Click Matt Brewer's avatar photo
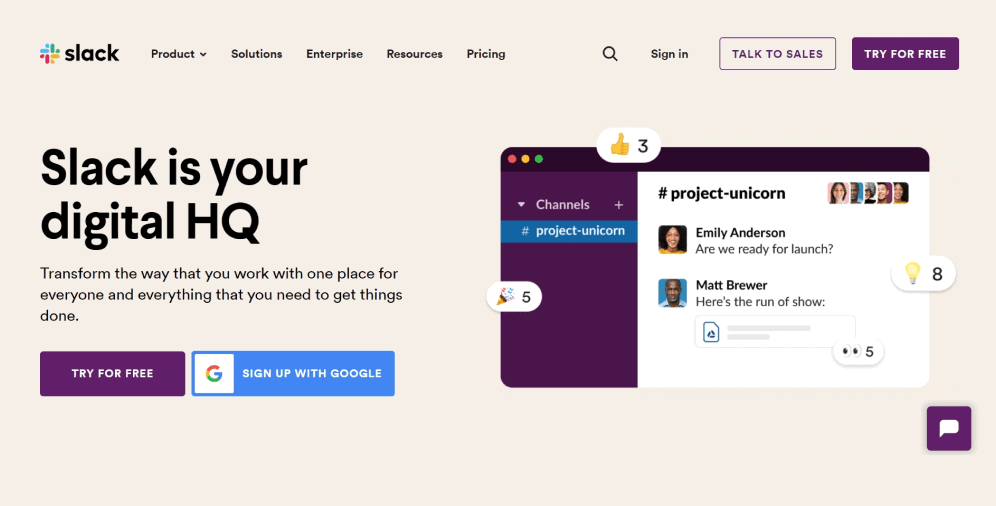996x506 pixels. point(672,293)
